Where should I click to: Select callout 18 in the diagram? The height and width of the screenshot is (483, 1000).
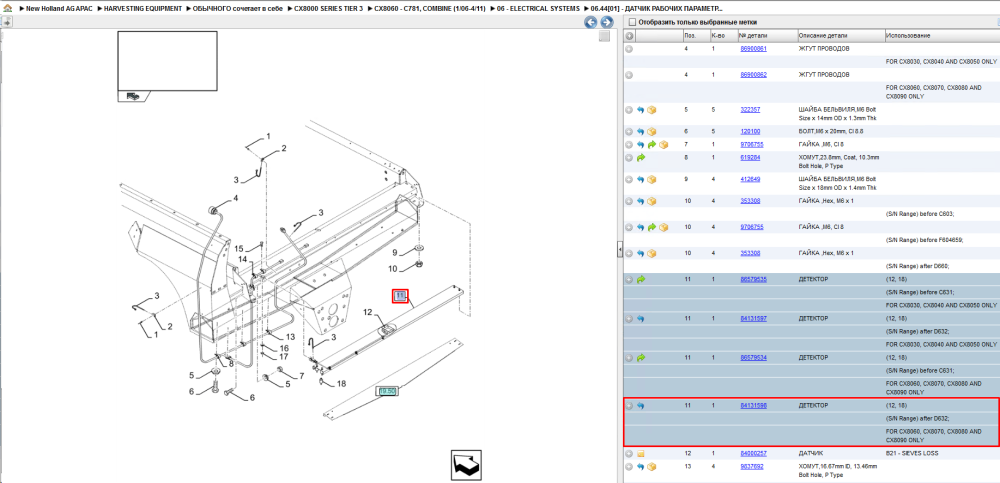pos(341,383)
